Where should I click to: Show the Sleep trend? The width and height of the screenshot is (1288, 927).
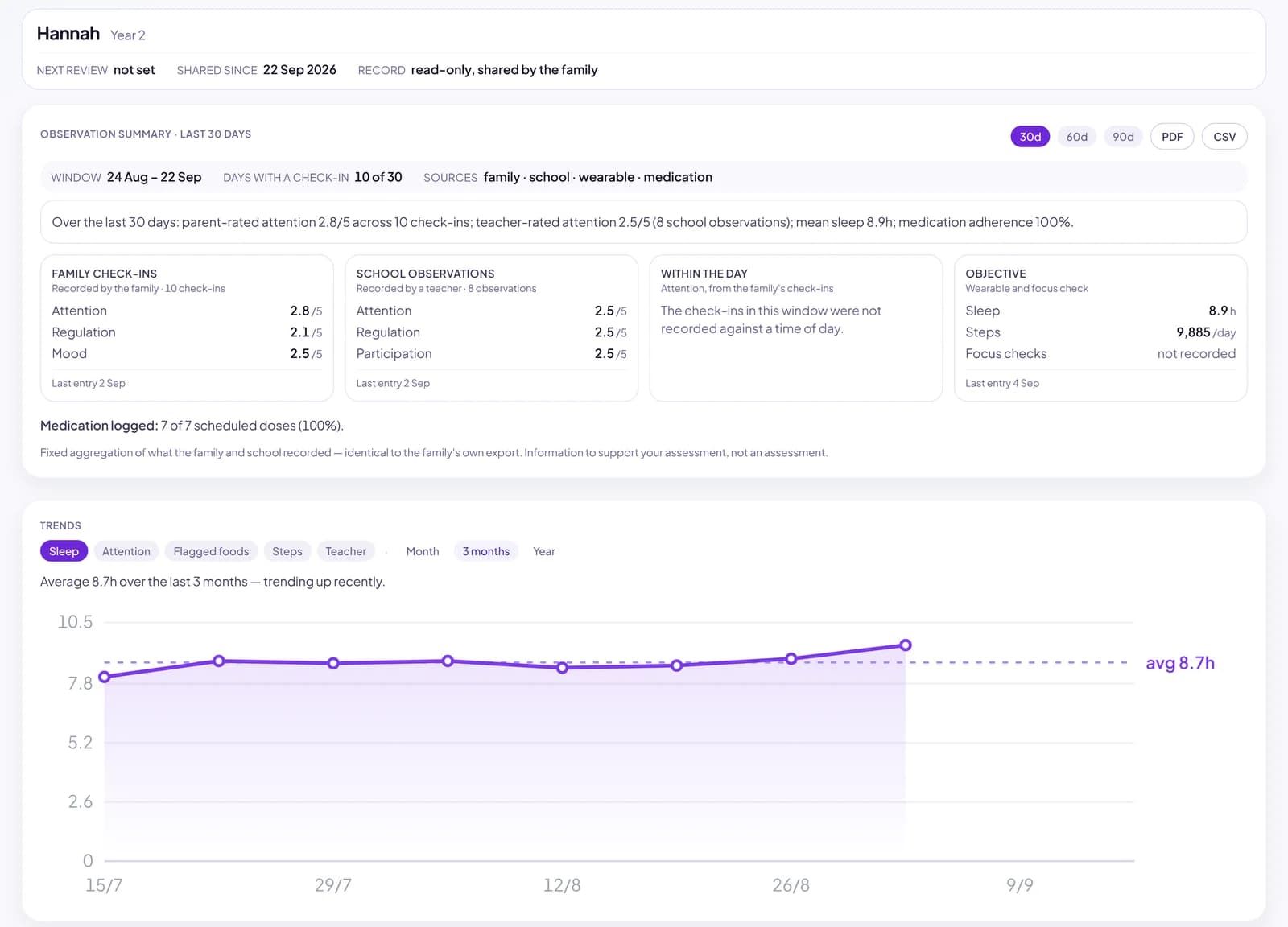tap(64, 551)
